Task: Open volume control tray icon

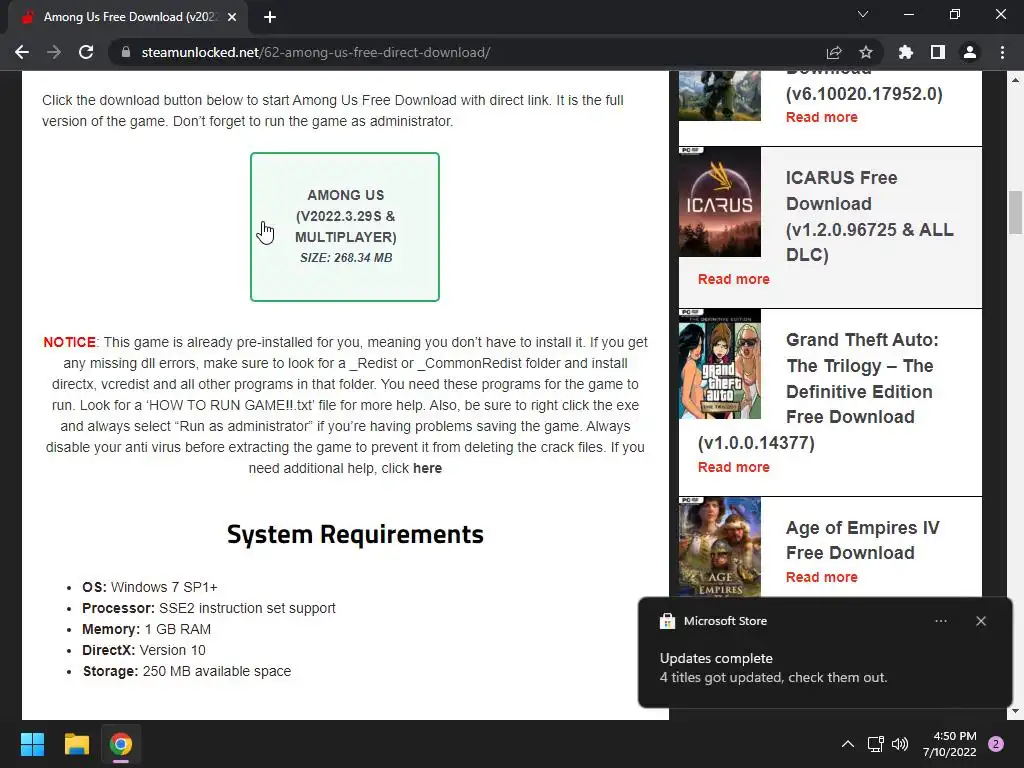Action: (900, 744)
